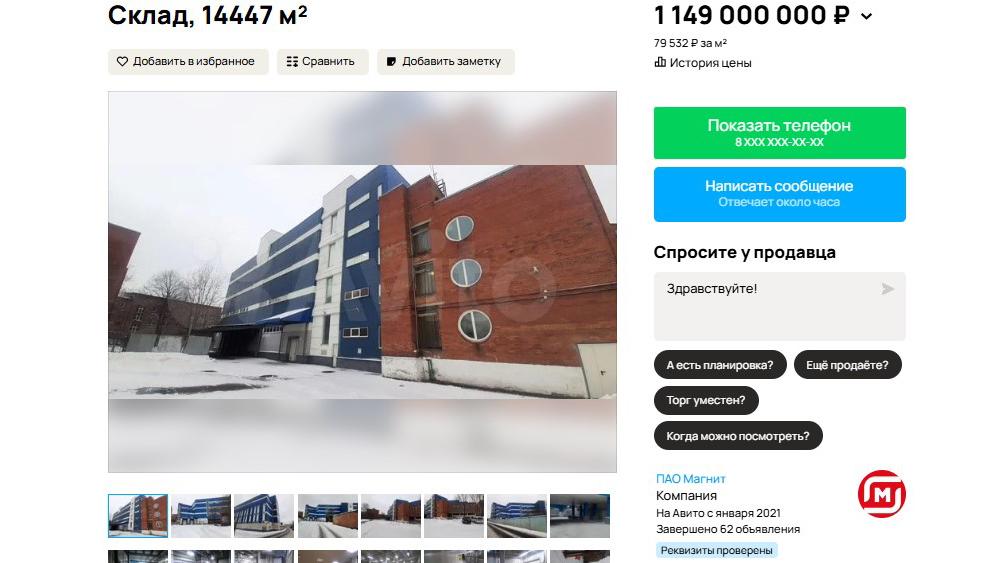Image resolution: width=1001 pixels, height=563 pixels.
Task: Click the compare icon next to Сравнить
Action: click(292, 62)
